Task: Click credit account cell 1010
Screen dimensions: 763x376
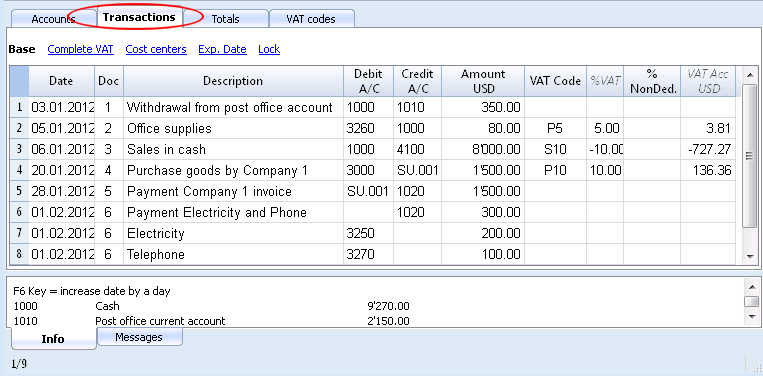Action: [418, 107]
